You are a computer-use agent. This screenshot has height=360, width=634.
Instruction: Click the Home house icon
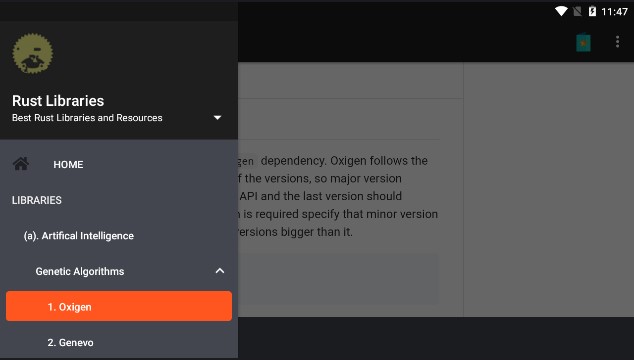coord(21,164)
